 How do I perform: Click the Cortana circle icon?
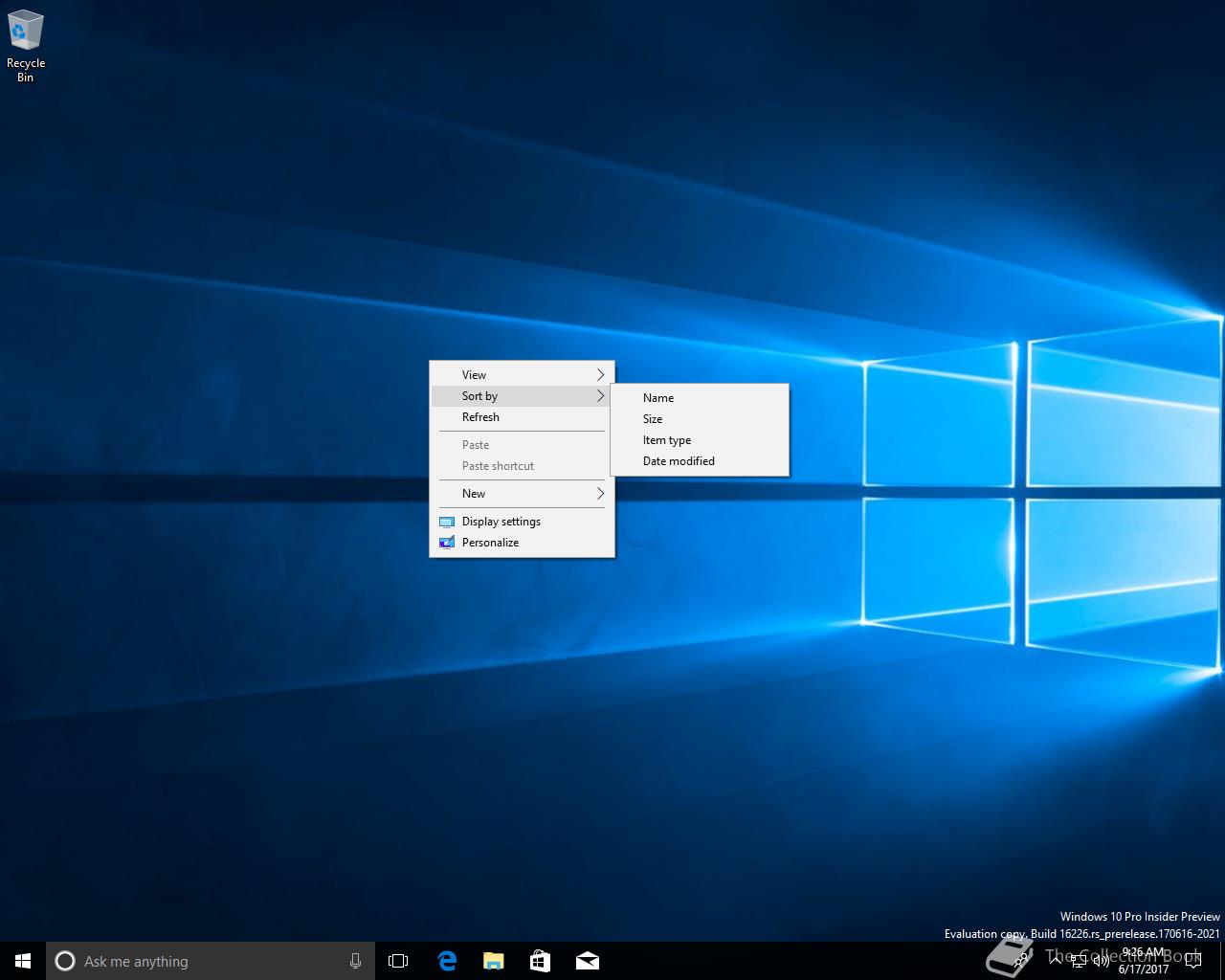(65, 961)
